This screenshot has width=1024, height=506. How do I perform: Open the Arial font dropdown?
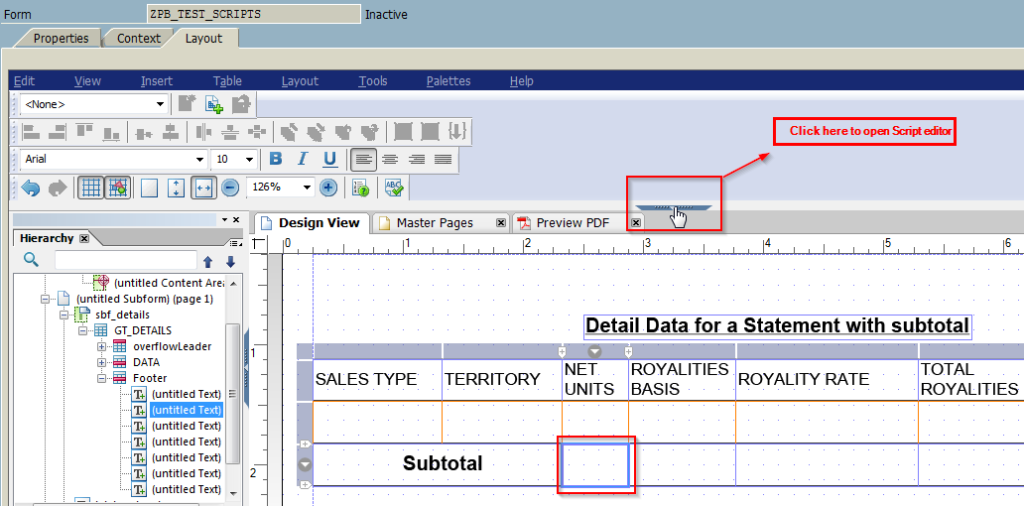[x=200, y=159]
